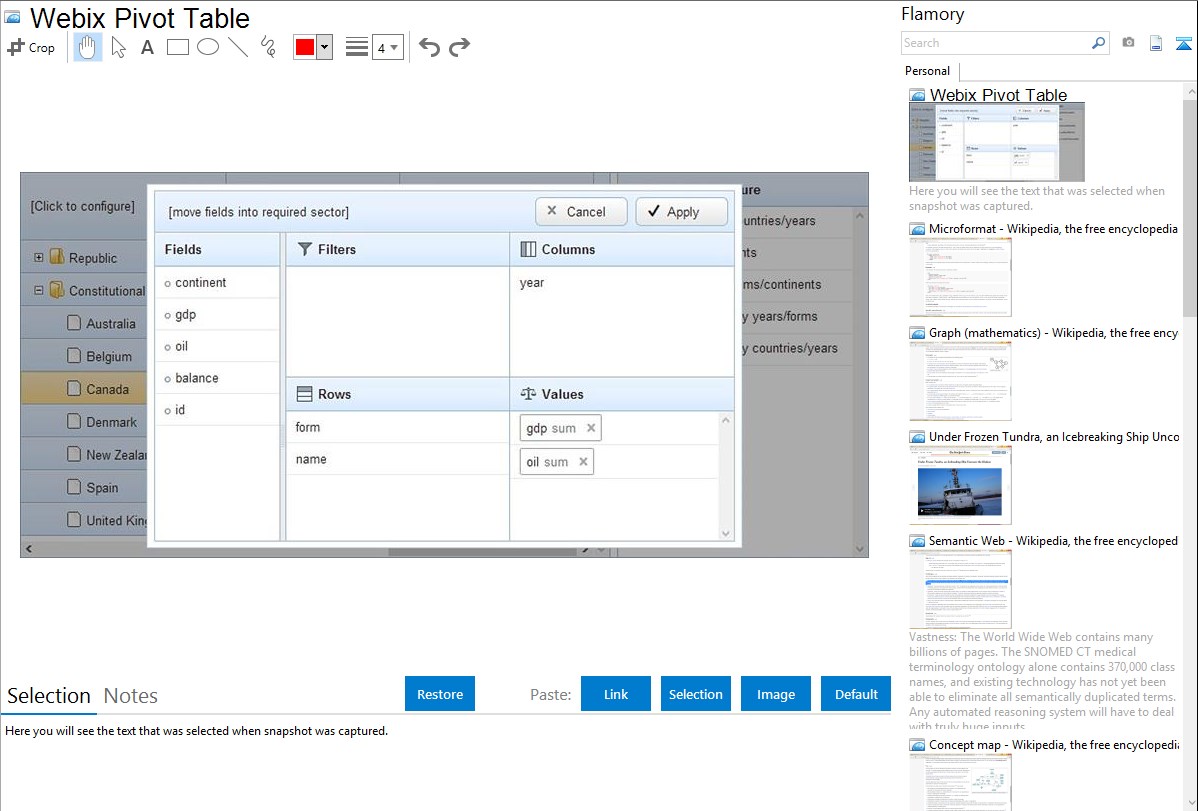1198x811 pixels.
Task: Select the freehand scribble tool
Action: pos(268,47)
